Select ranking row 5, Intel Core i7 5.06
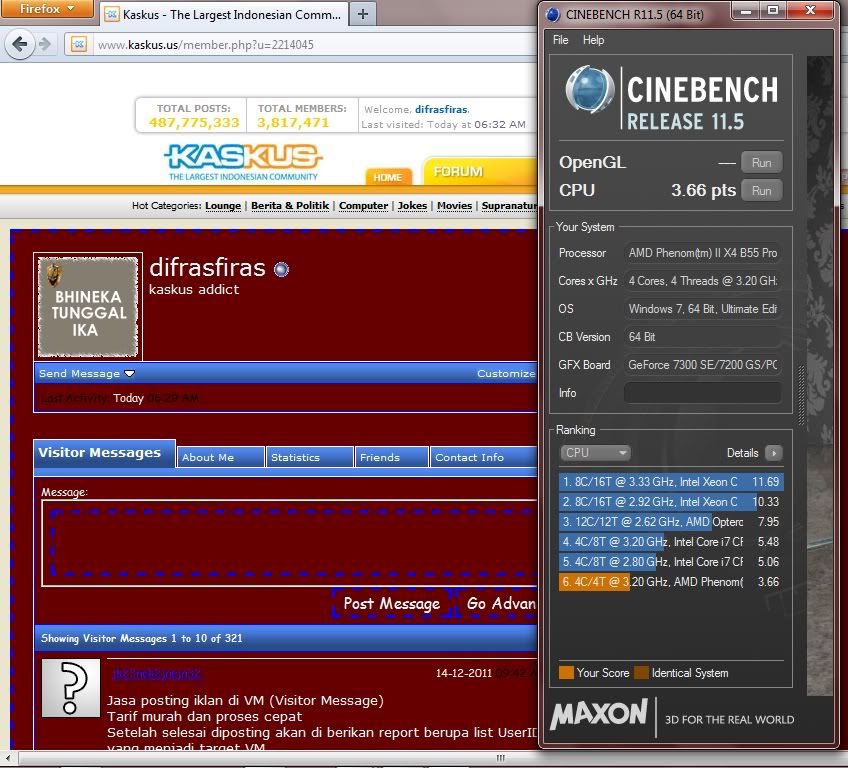 (671, 561)
